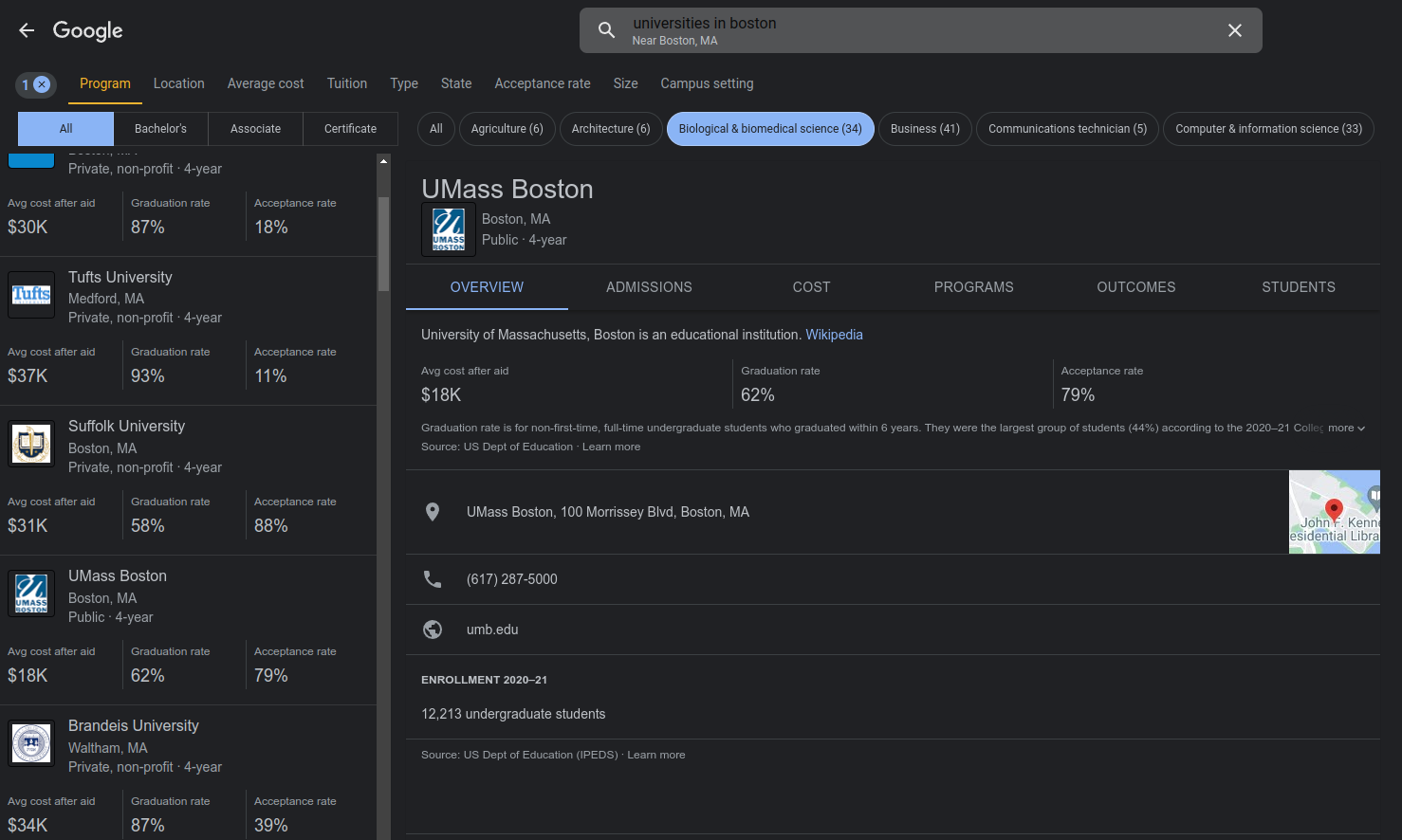Screen dimensions: 1402x840
Task: Open the Size filter
Action: 626,83
